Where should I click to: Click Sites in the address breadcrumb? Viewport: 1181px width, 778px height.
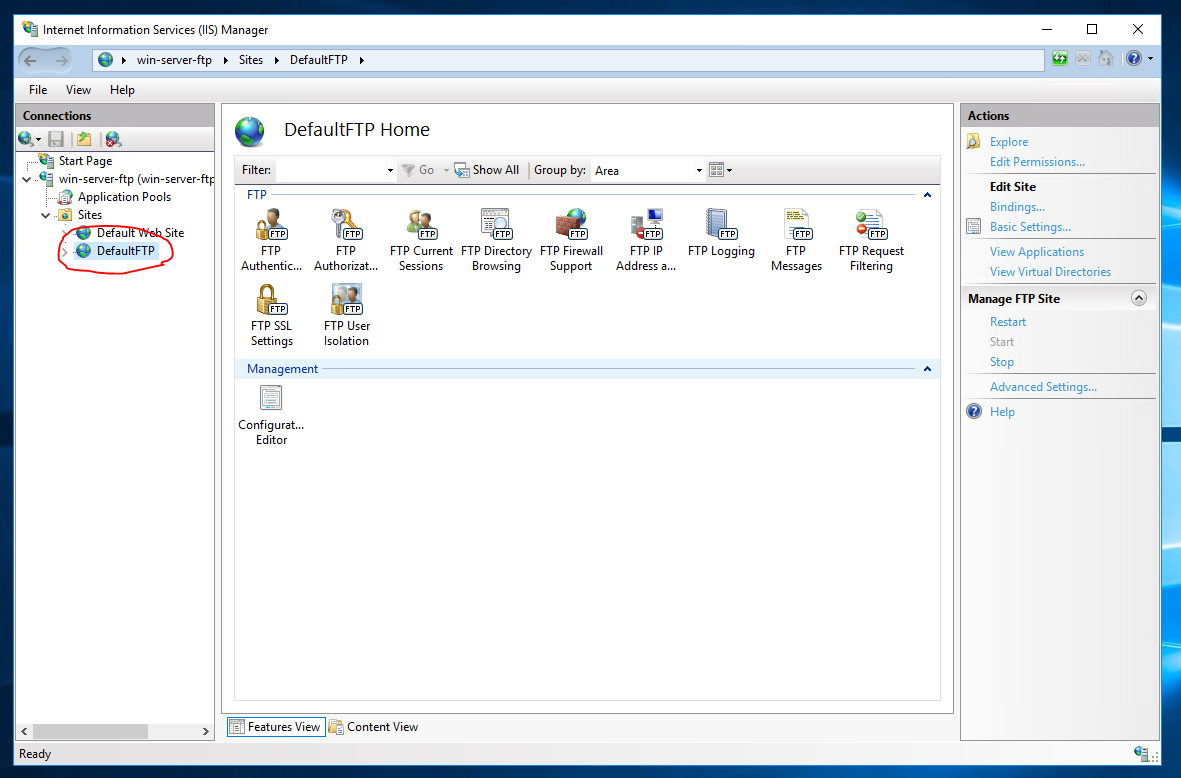pos(251,60)
